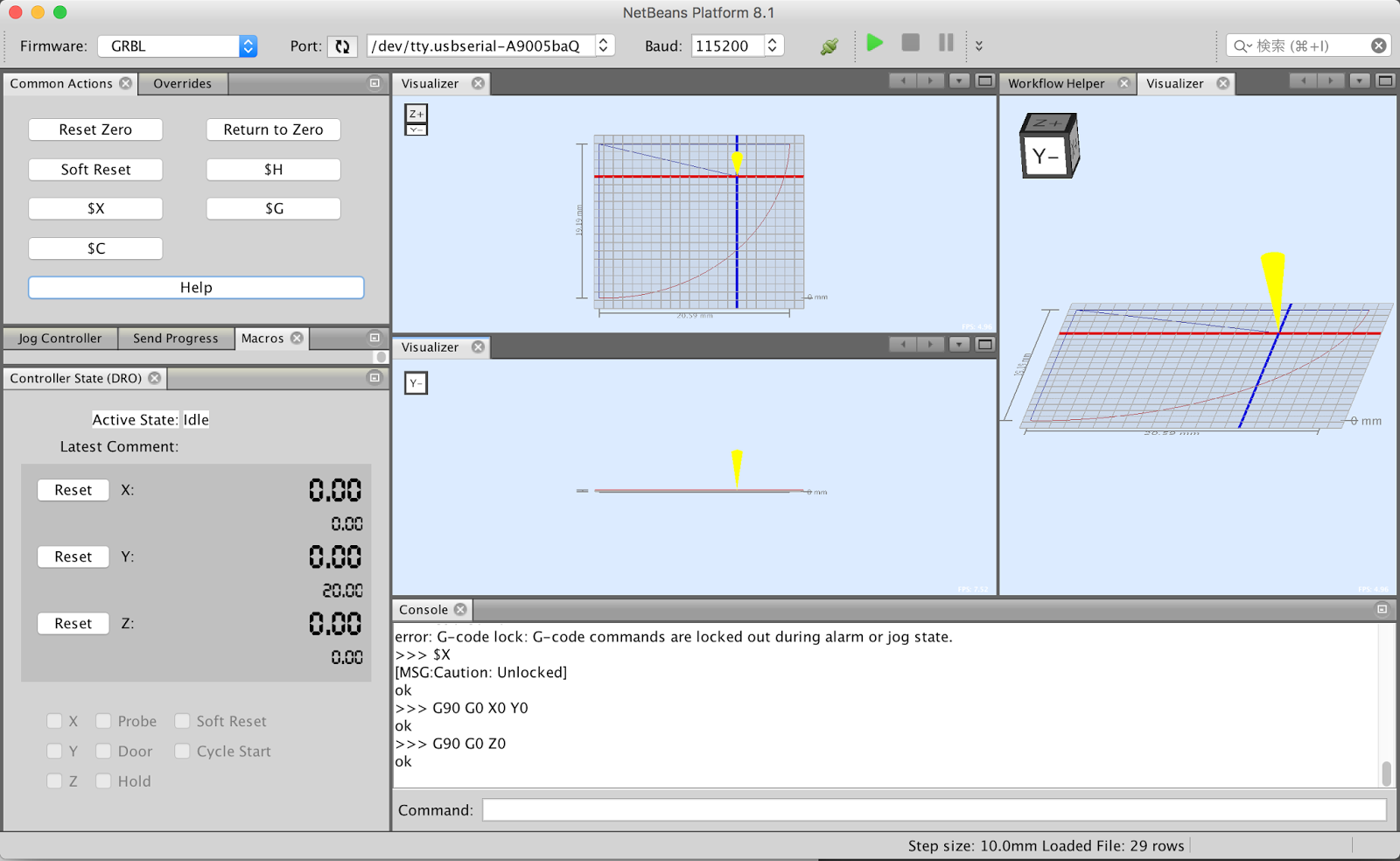Toggle the Hold checkbox
The image size is (1400, 861).
pos(103,780)
